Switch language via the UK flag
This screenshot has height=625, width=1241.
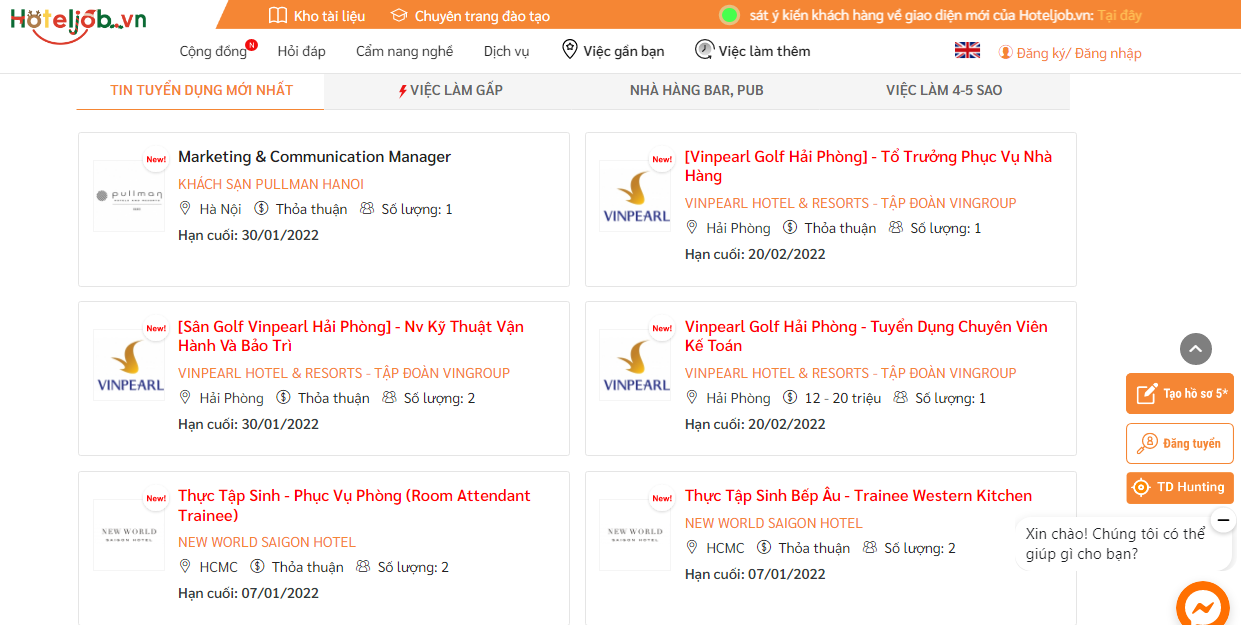967,50
